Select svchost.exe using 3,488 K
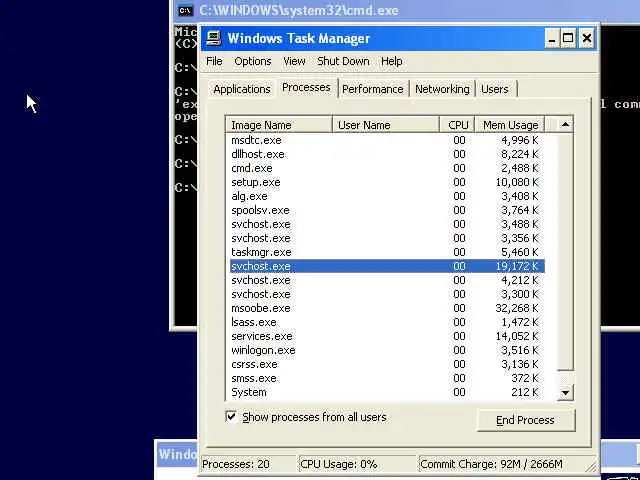This screenshot has width=640, height=480. (x=386, y=224)
